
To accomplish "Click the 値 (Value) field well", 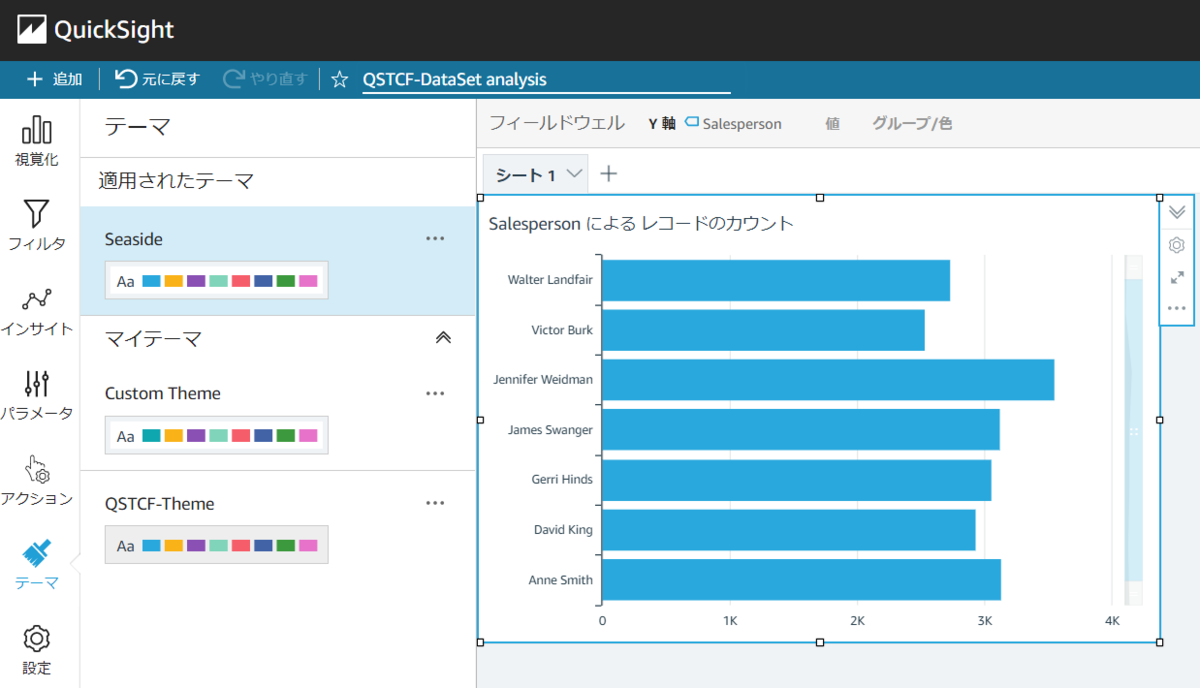I will pos(832,124).
